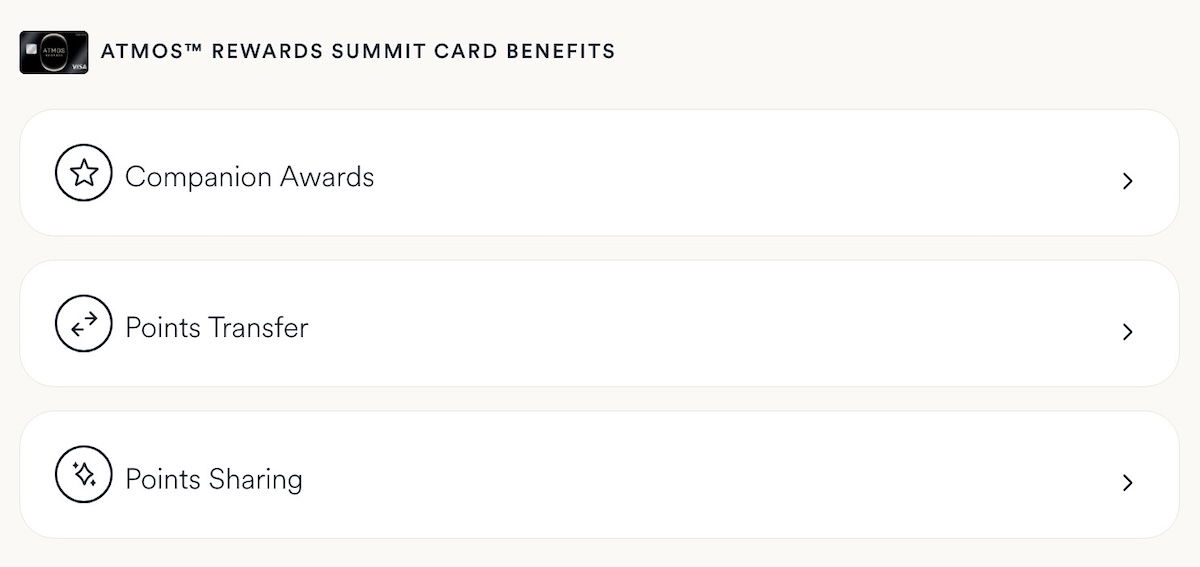Click the ATMOS logo on the card image
Image resolution: width=1200 pixels, height=567 pixels.
point(54,50)
